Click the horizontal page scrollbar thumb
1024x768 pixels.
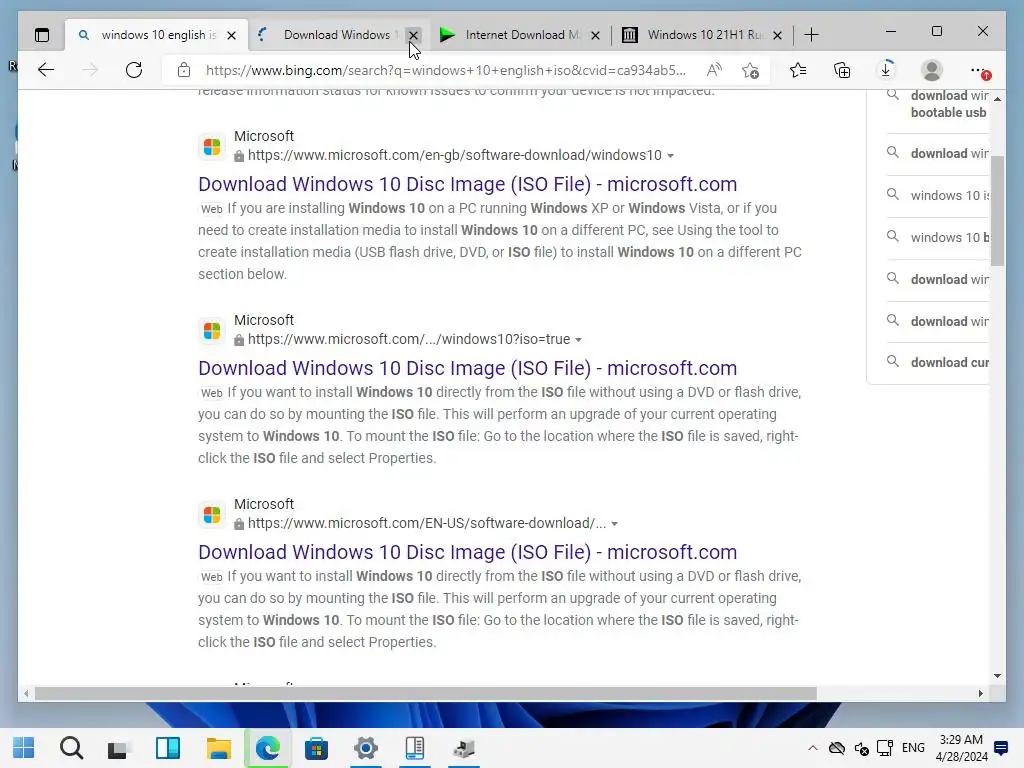426,694
